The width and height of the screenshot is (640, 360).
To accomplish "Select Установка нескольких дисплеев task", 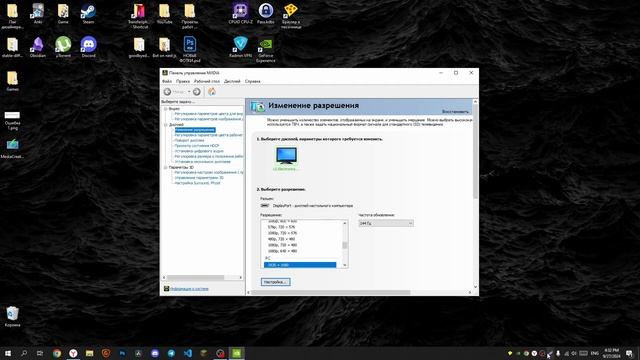I will point(202,162).
